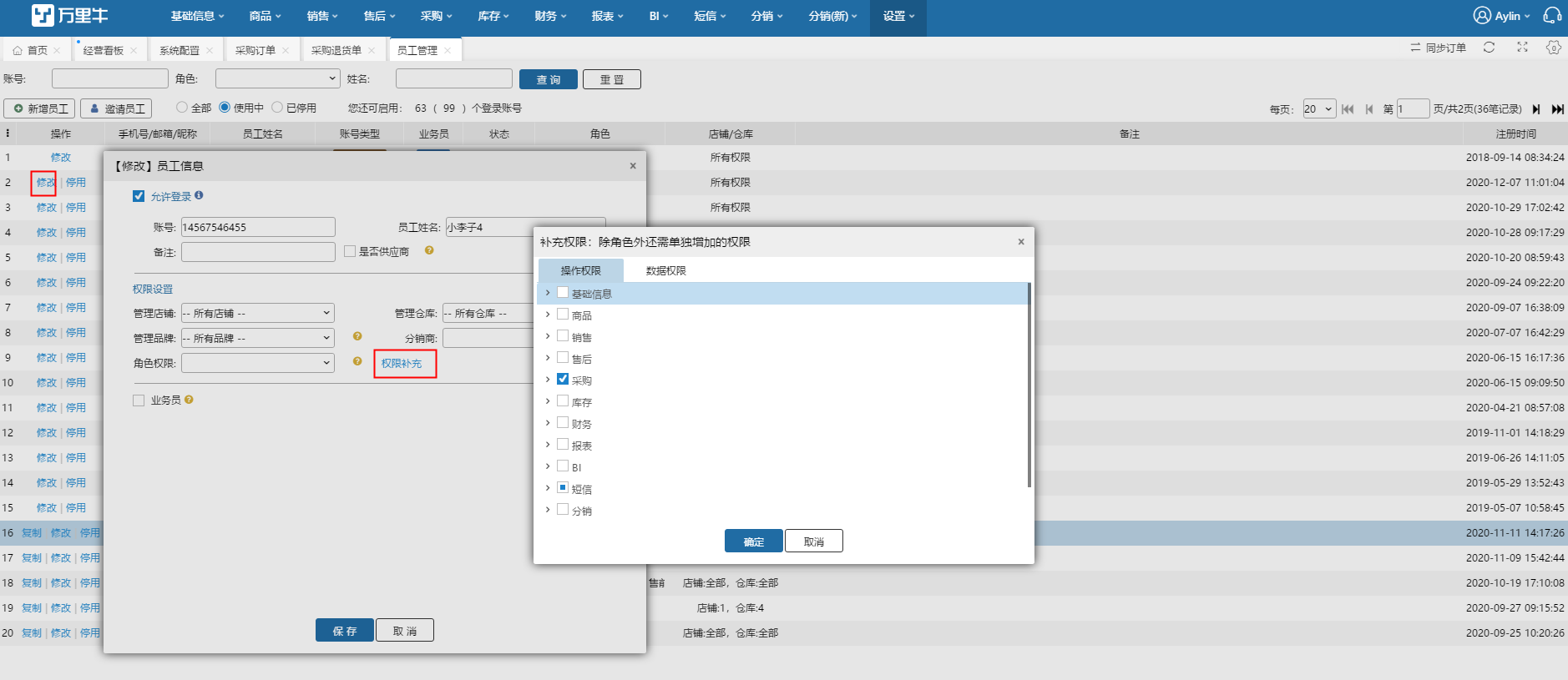The width and height of the screenshot is (1568, 680).
Task: Toggle fullscreen expand icon
Action: coord(1522,48)
